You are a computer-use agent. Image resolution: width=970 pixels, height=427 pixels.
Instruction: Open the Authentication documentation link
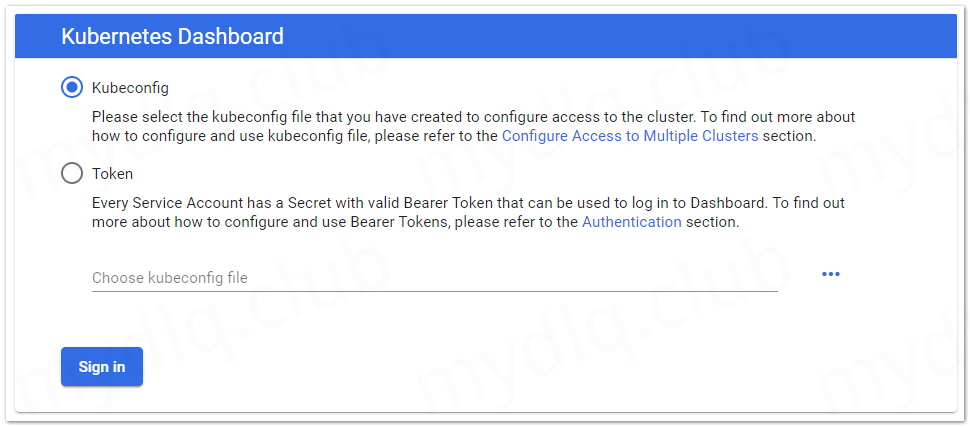tap(631, 222)
